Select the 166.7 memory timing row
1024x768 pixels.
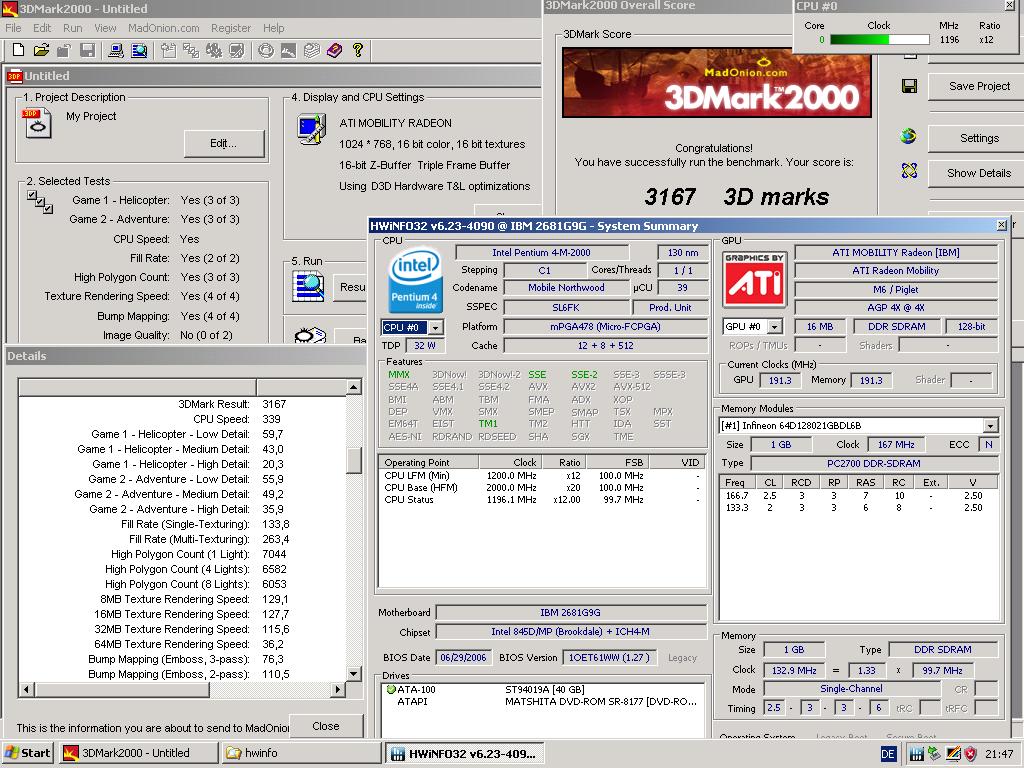point(859,496)
